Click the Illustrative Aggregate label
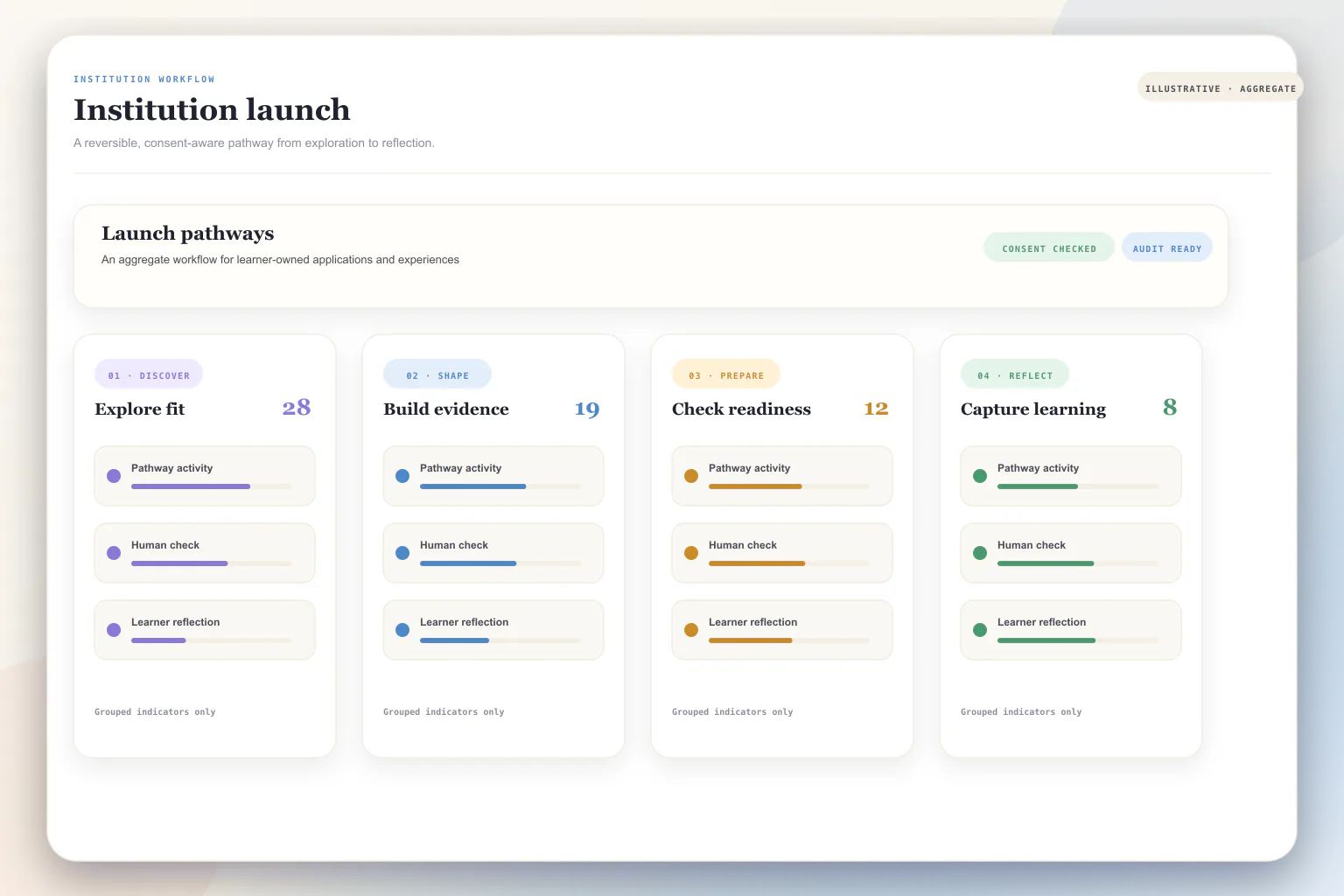Image resolution: width=1344 pixels, height=896 pixels. point(1221,87)
